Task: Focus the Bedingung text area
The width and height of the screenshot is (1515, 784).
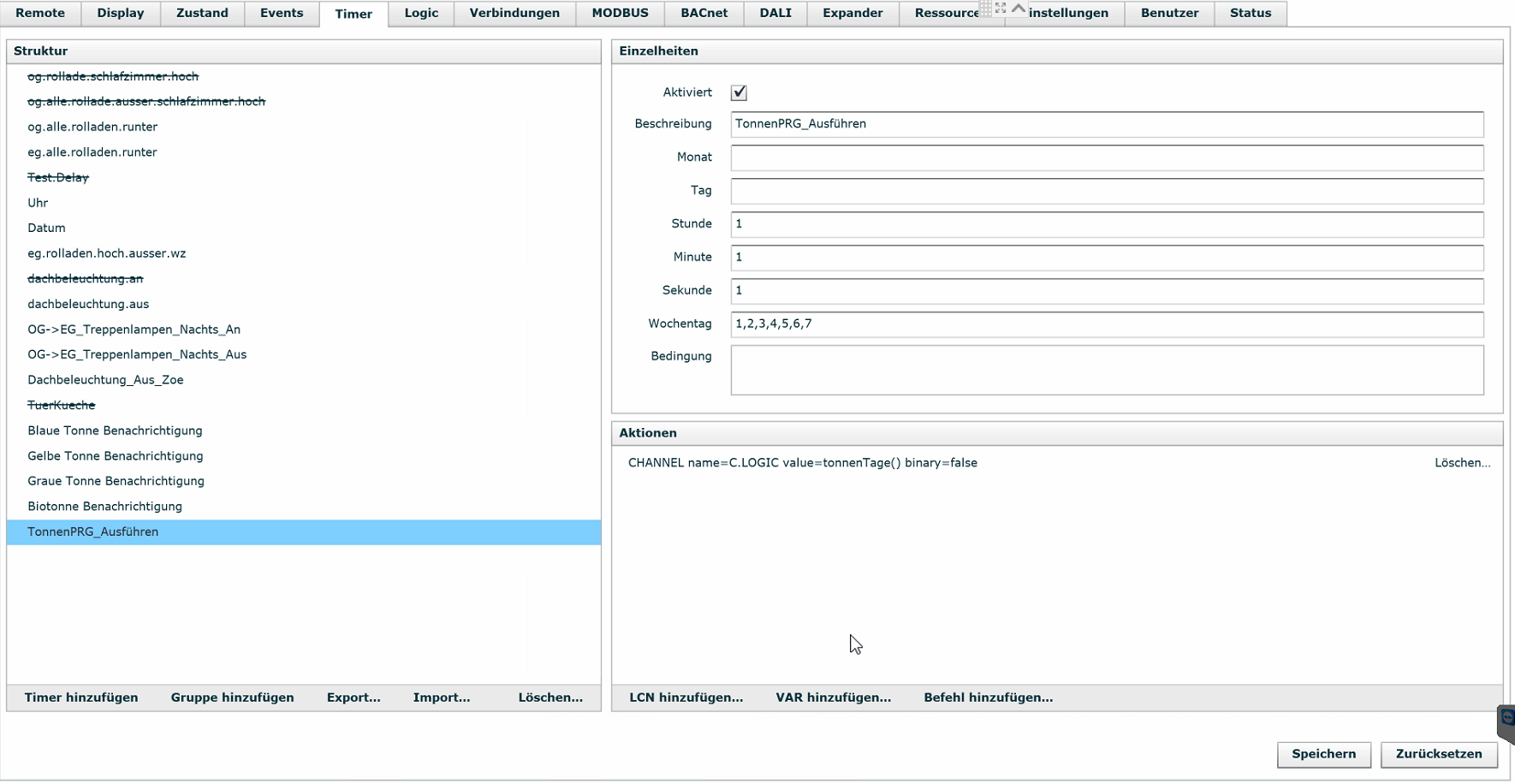Action: pyautogui.click(x=1106, y=370)
